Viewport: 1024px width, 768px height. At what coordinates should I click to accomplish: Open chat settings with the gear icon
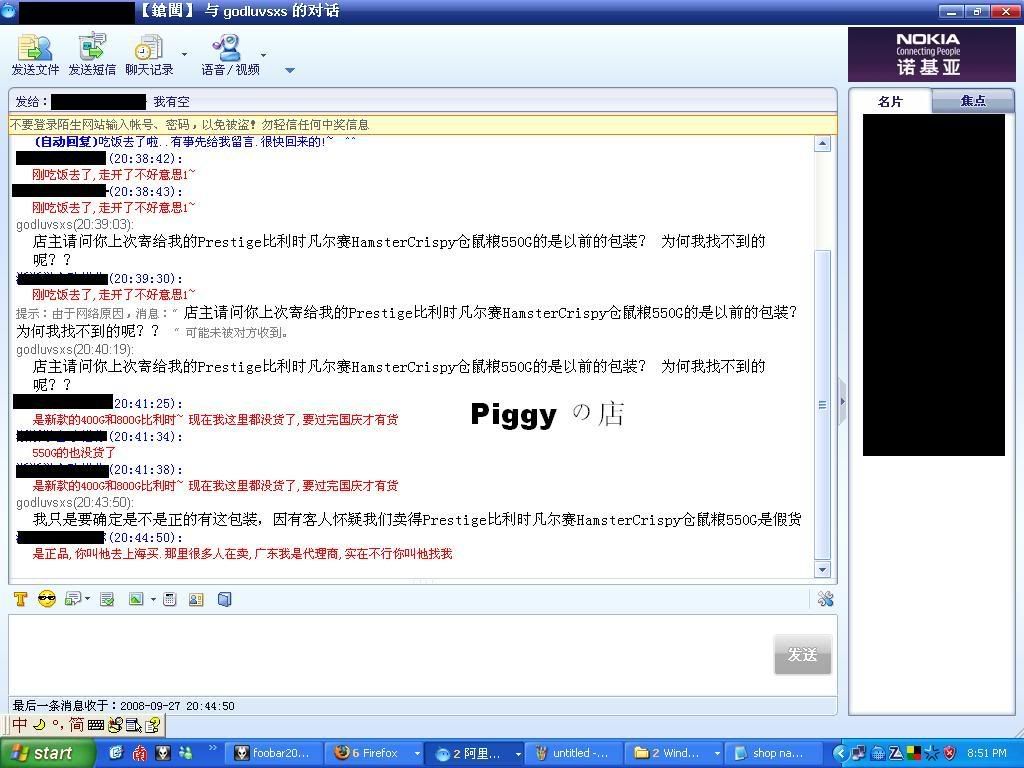pos(827,599)
